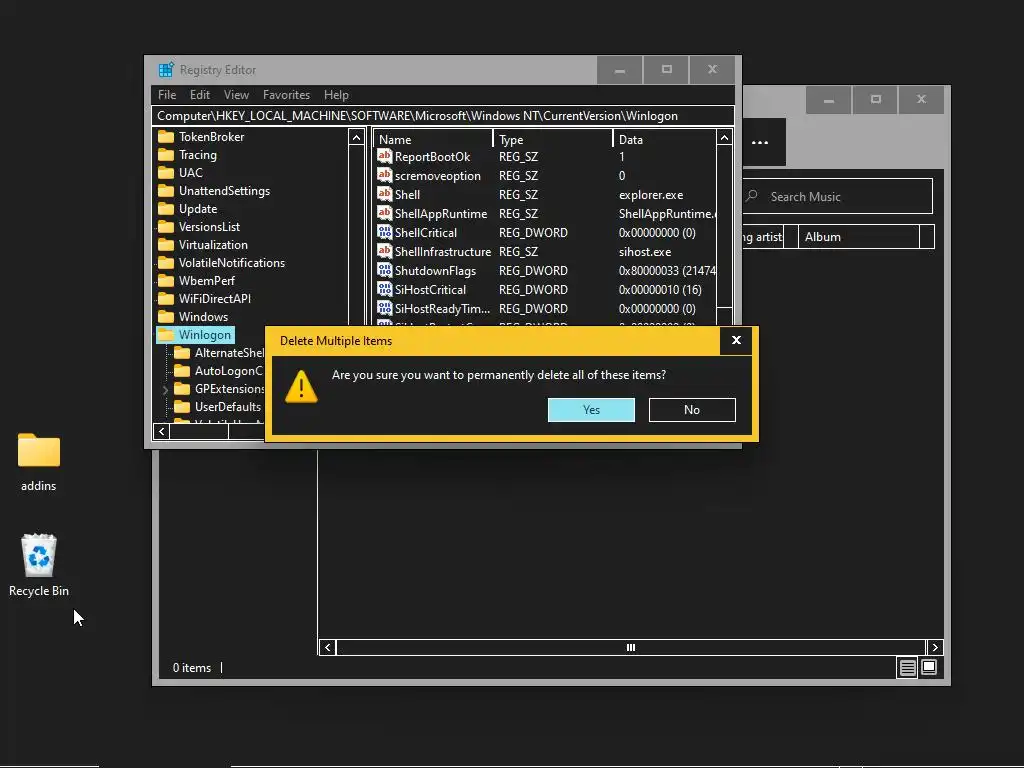Expand the GPExtensions subkey chevron
The height and width of the screenshot is (768, 1024).
click(x=165, y=389)
